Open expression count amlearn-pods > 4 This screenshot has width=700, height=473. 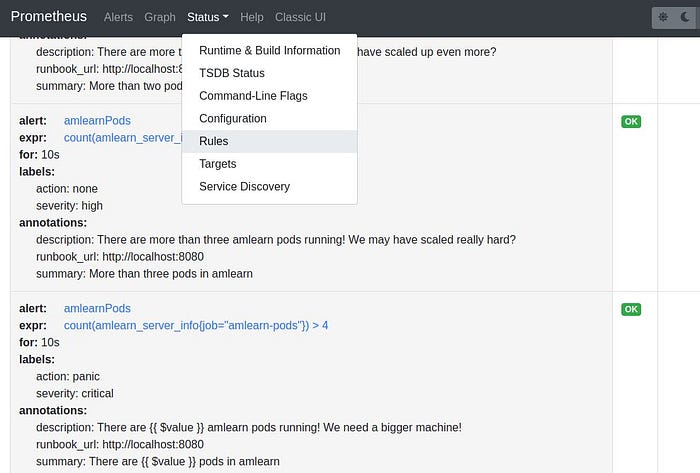(196, 326)
